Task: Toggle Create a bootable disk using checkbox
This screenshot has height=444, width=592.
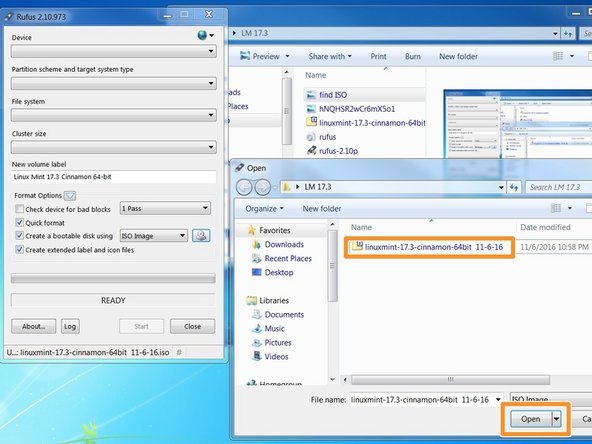Action: point(20,236)
